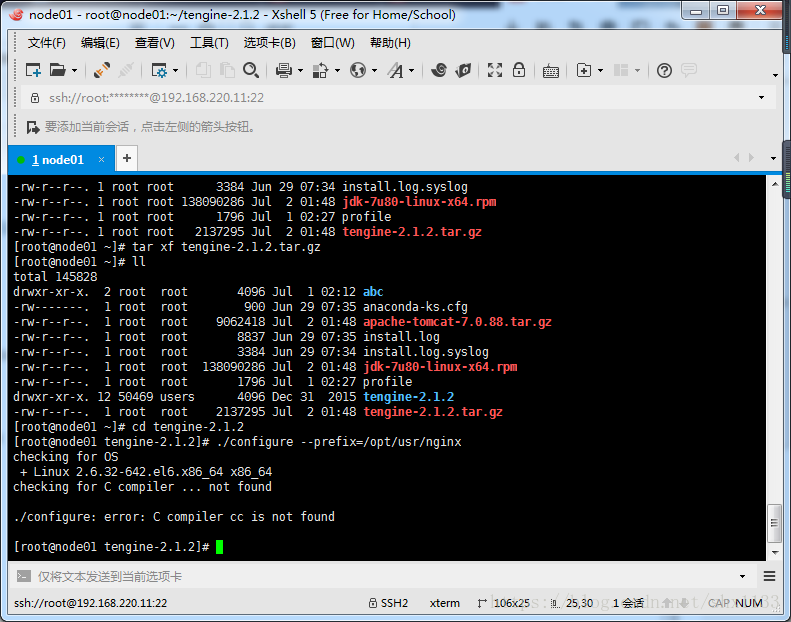The height and width of the screenshot is (622, 791).
Task: Click the Find magnifier icon
Action: pyautogui.click(x=251, y=70)
